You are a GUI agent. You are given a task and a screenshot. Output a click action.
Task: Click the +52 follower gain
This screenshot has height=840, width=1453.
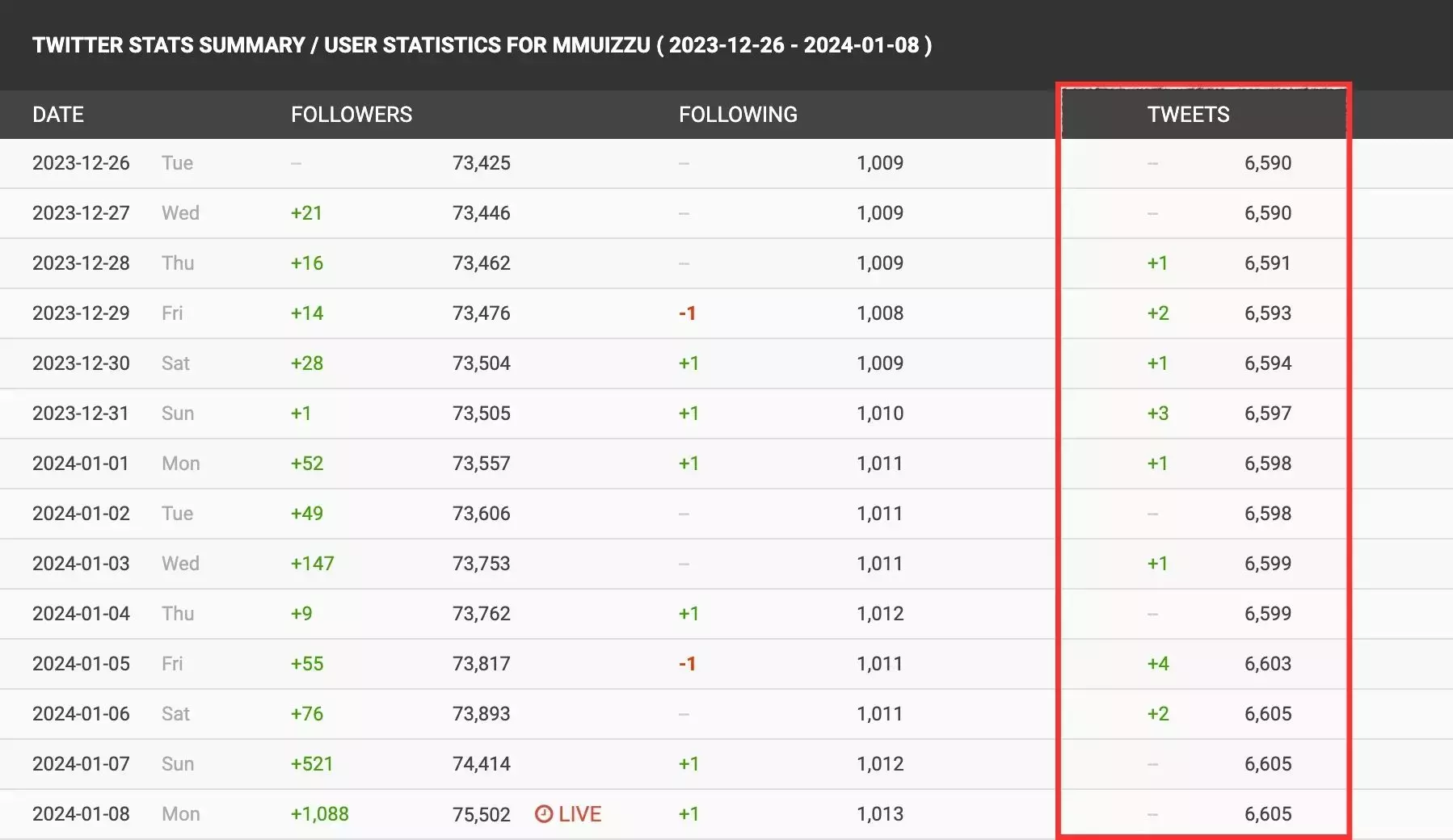coord(307,463)
